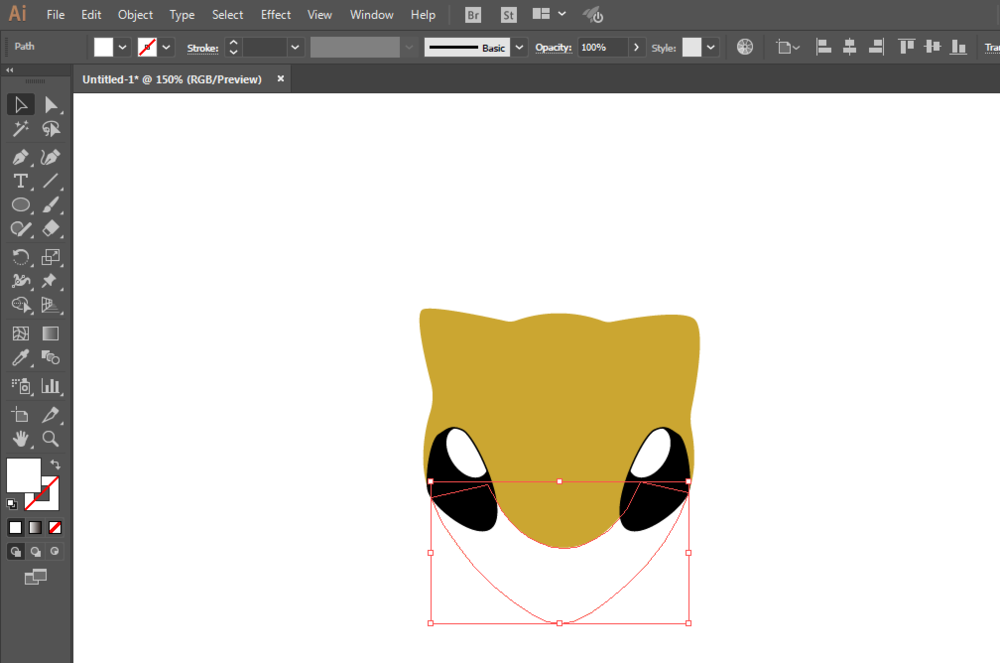Choose the Ellipse shape tool

coord(20,205)
